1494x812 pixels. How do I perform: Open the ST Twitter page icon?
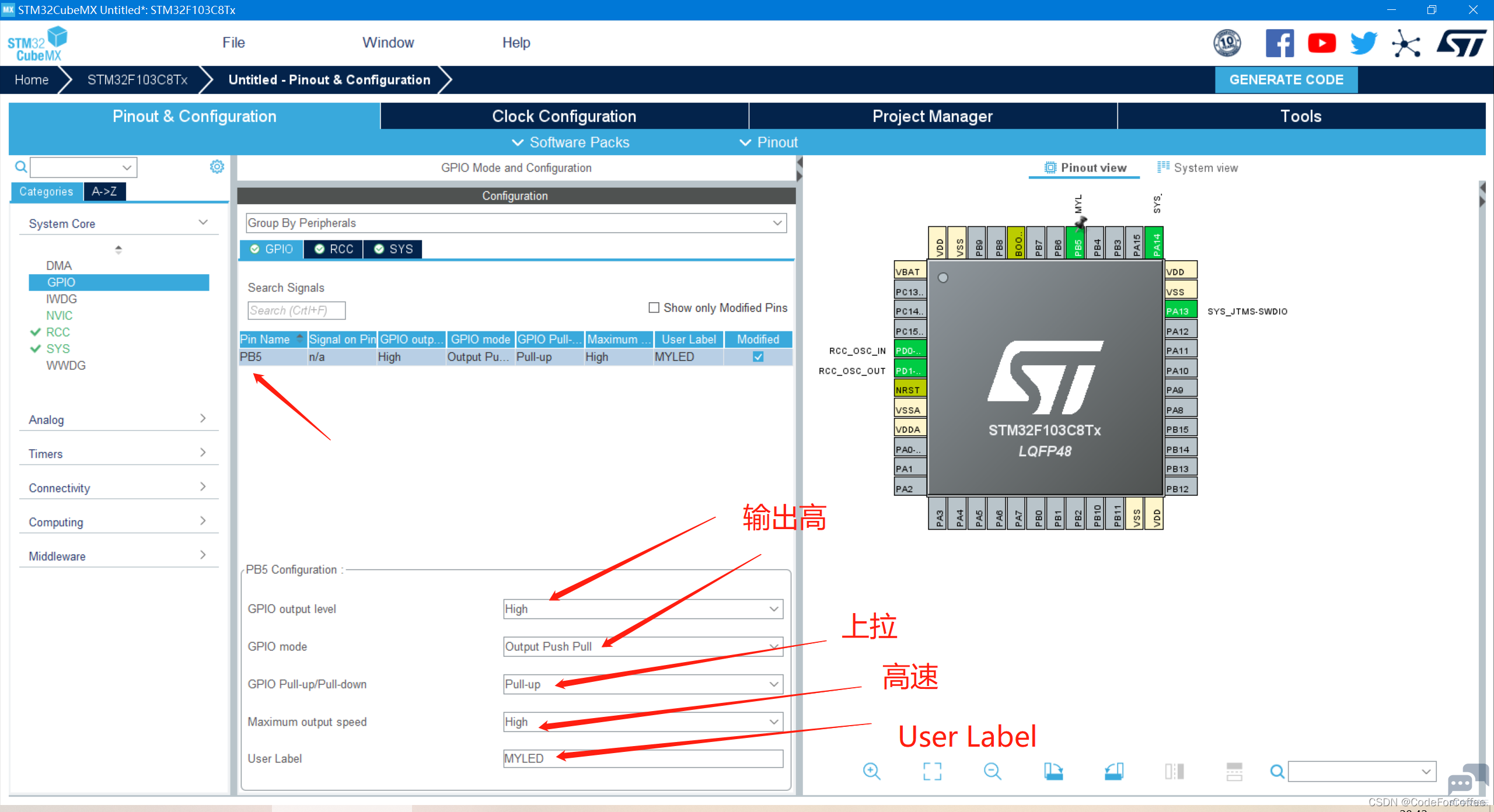[1364, 43]
